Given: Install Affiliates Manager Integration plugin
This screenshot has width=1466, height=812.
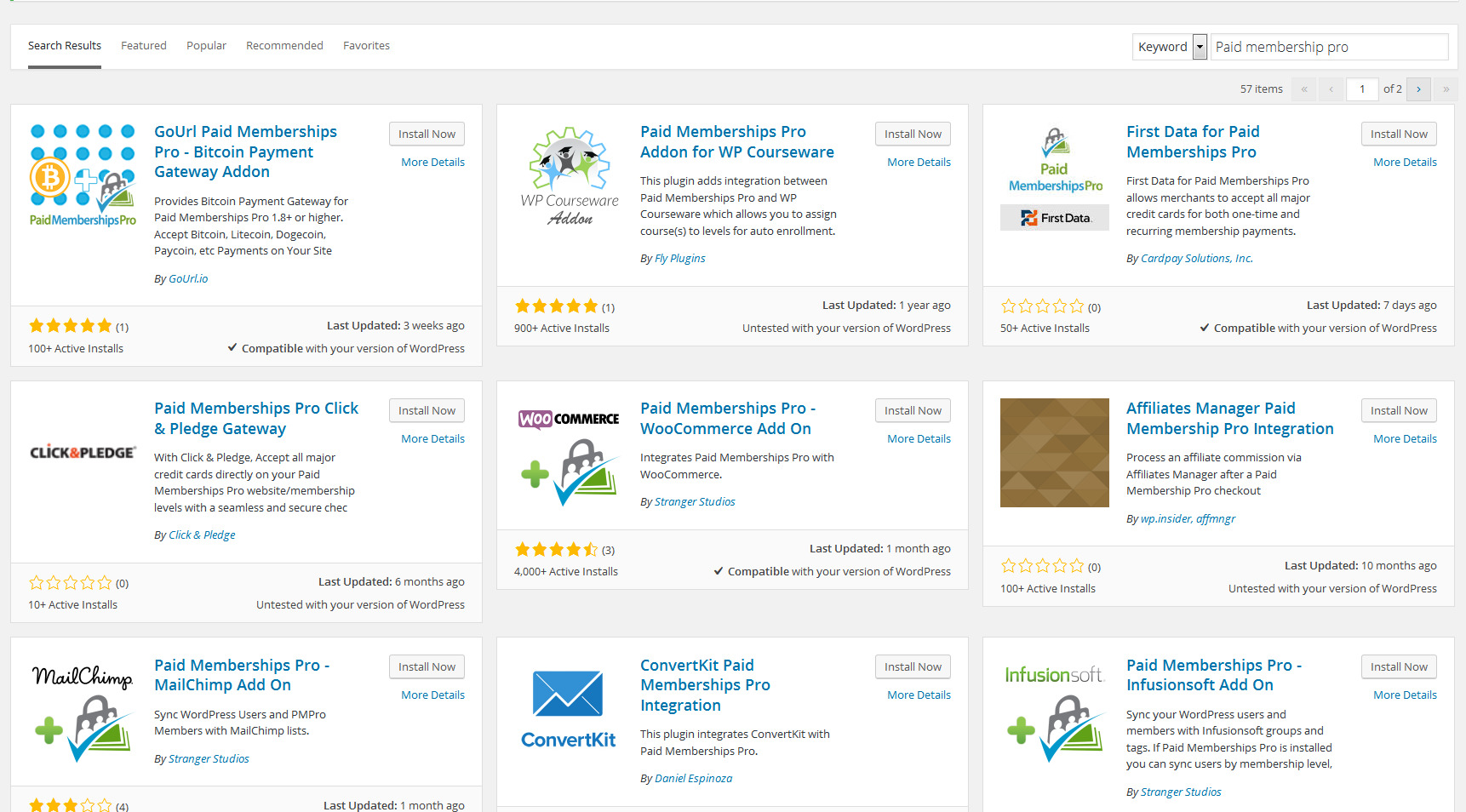Looking at the screenshot, I should (1399, 410).
